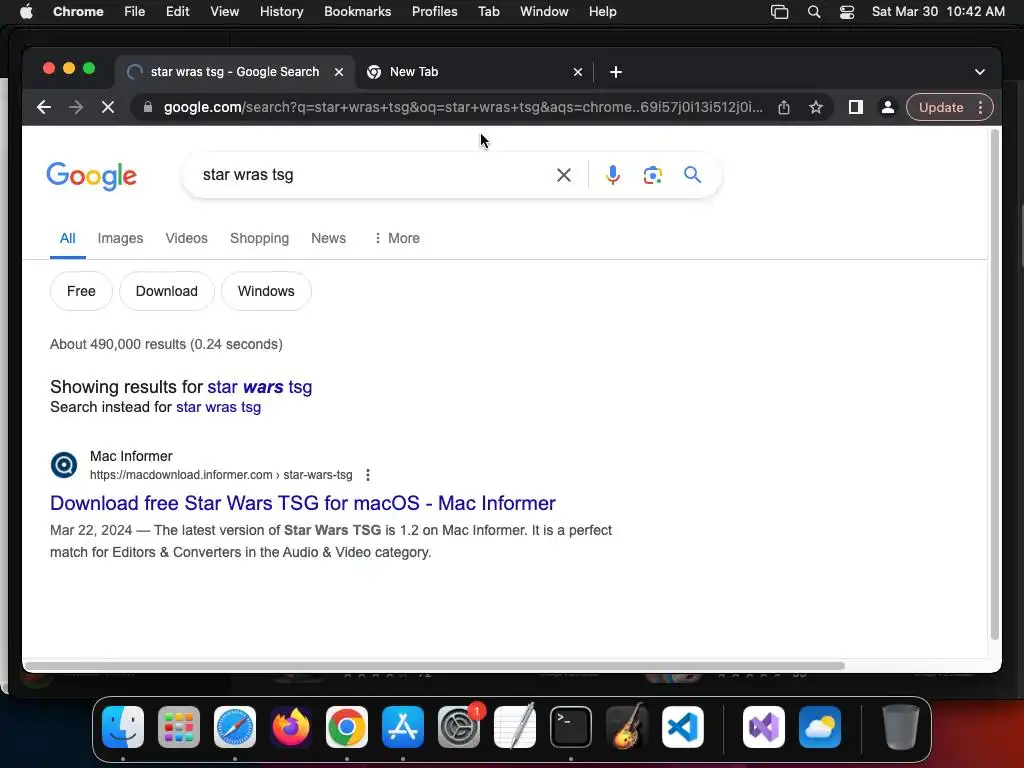Open the Help menu
Viewport: 1024px width, 768px height.
(602, 12)
